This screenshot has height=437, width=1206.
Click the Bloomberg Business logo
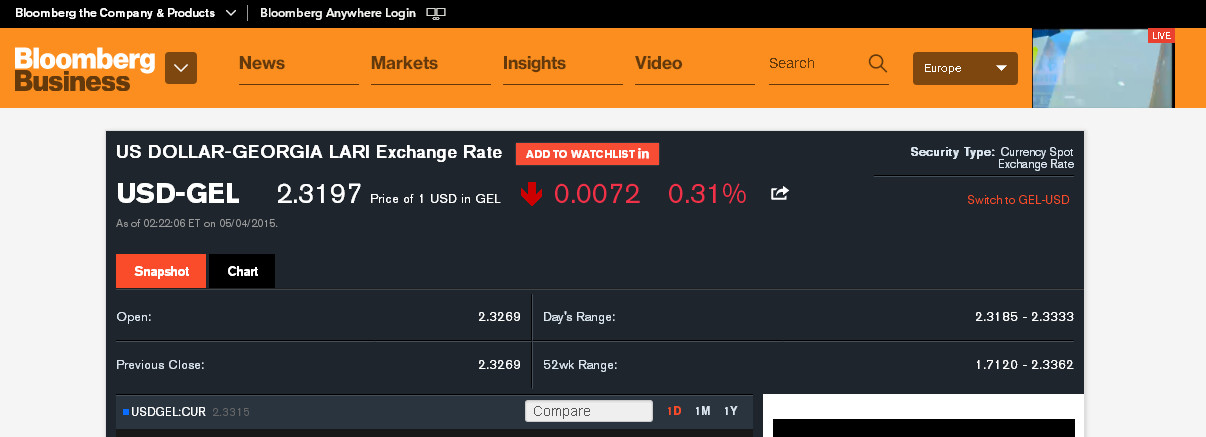click(x=85, y=68)
